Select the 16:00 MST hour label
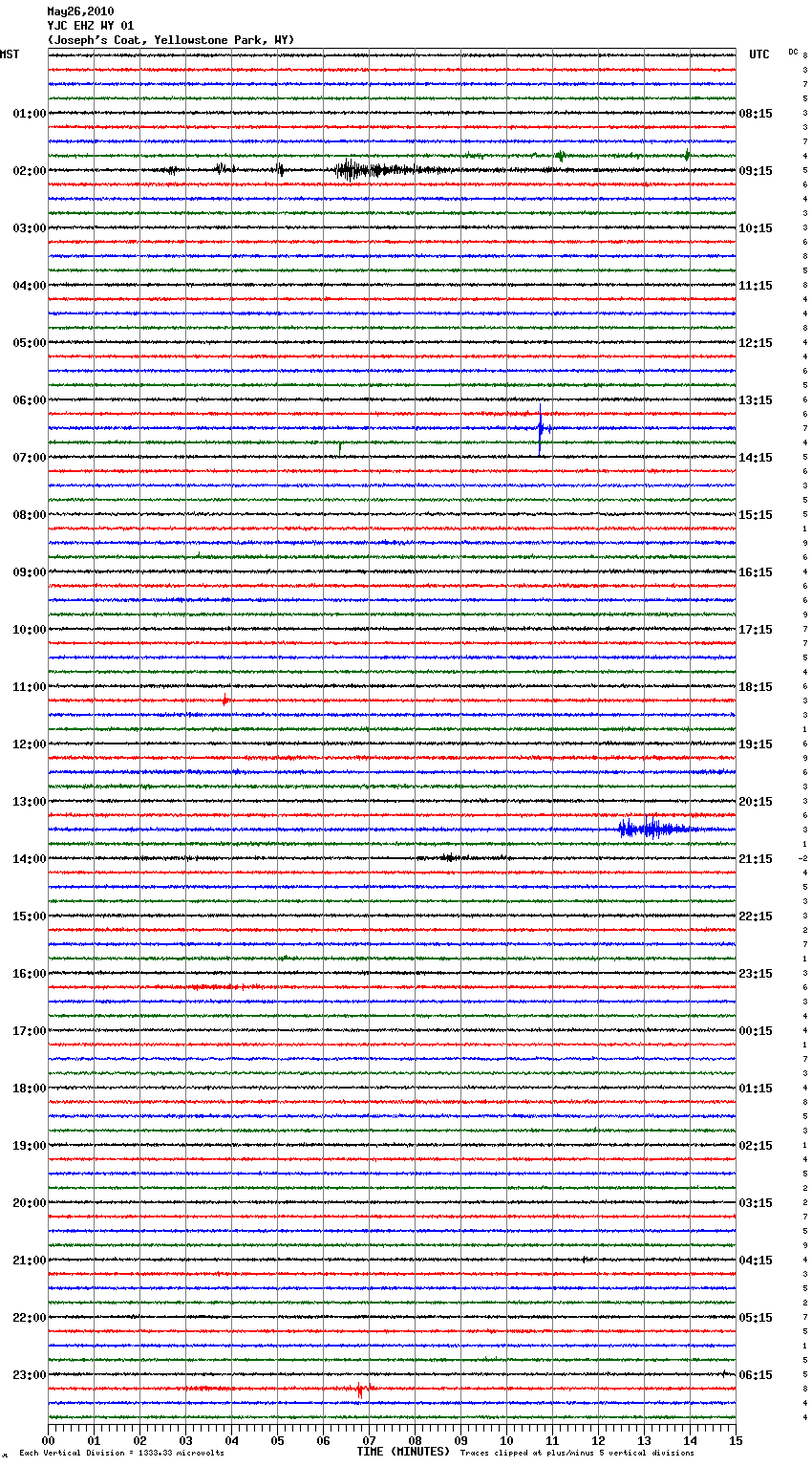 pos(30,974)
